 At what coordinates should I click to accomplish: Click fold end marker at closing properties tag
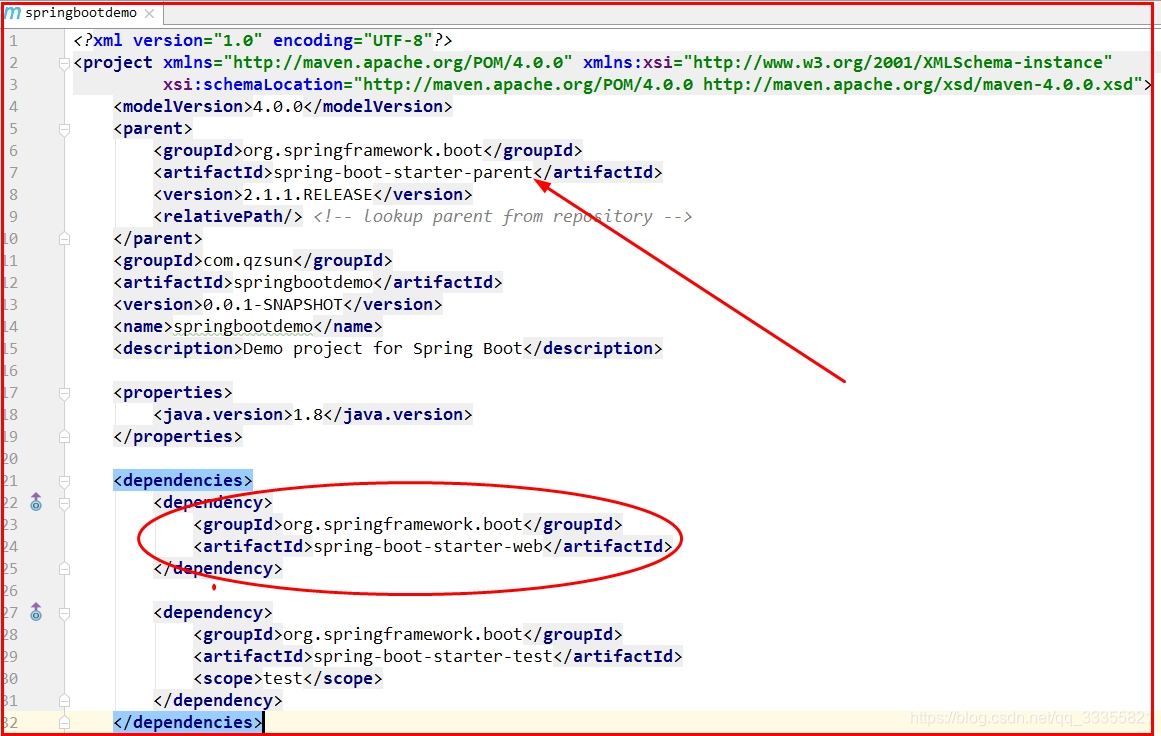[x=64, y=437]
